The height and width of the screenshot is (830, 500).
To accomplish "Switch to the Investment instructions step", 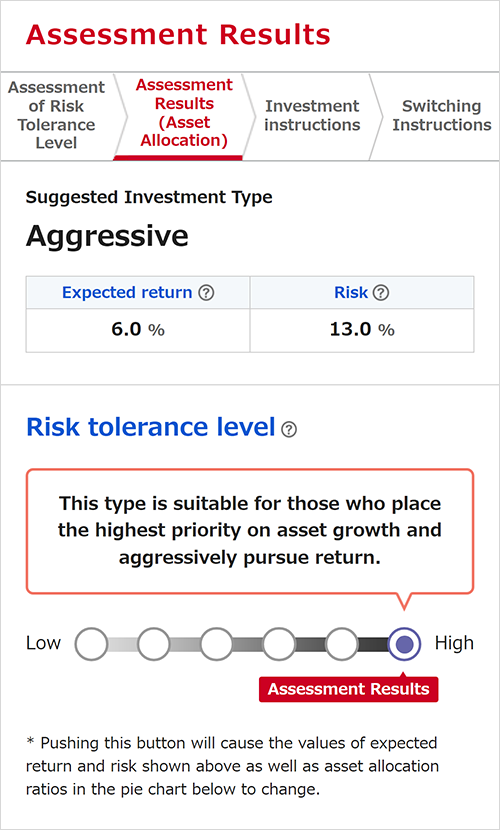I will click(x=312, y=115).
